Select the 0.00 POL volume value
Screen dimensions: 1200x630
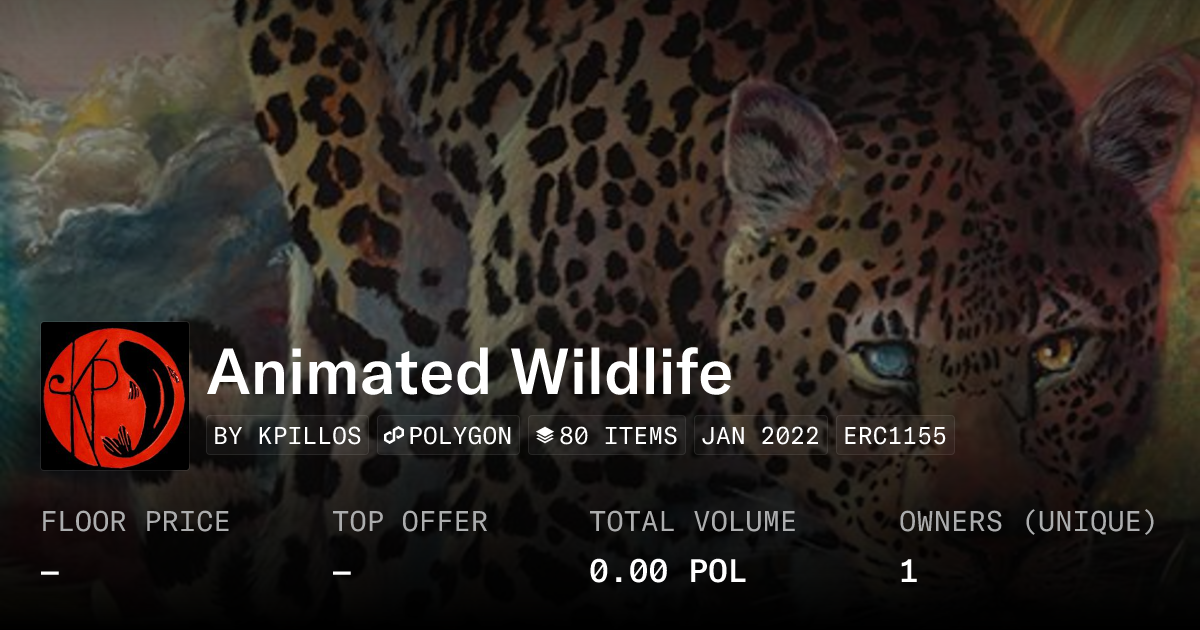tap(667, 572)
